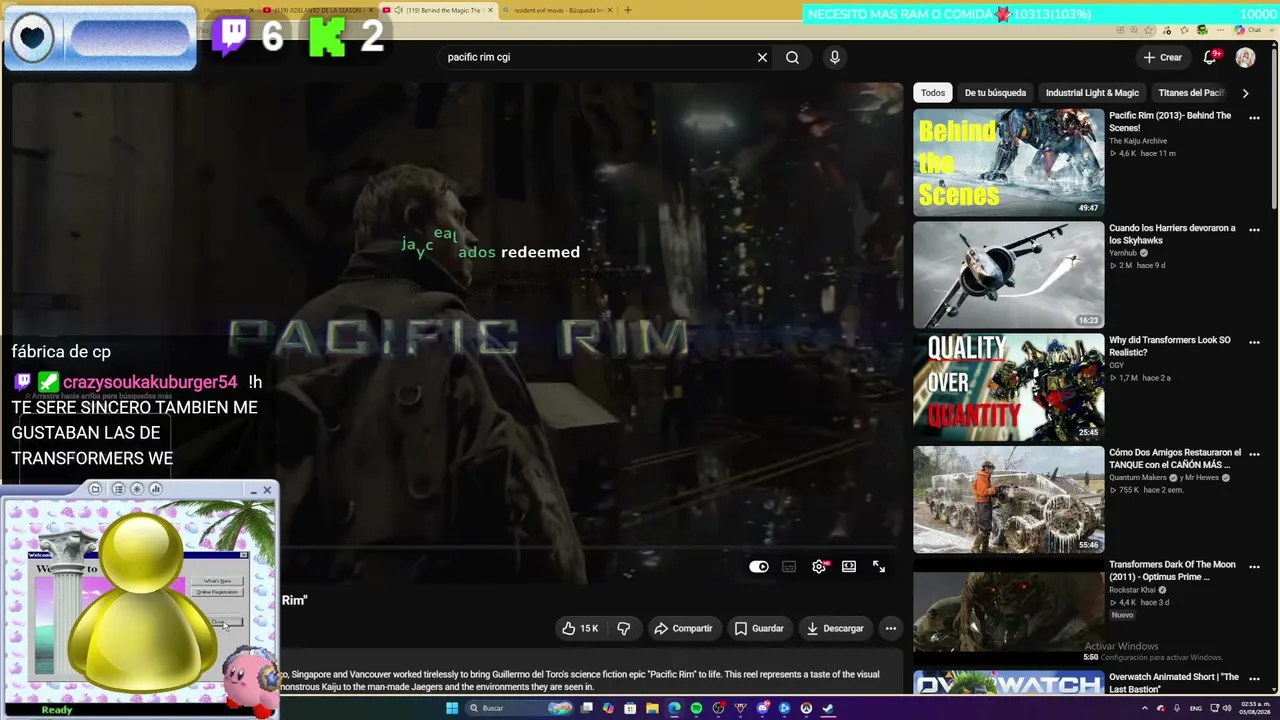The image size is (1280, 720).
Task: Click the first icon in the overlay widget header
Action: pos(95,489)
